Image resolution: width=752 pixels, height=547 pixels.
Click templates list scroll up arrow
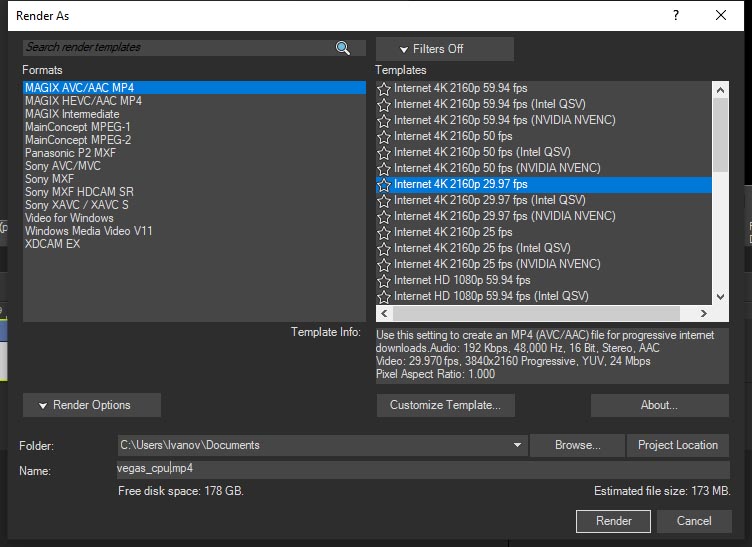(720, 90)
